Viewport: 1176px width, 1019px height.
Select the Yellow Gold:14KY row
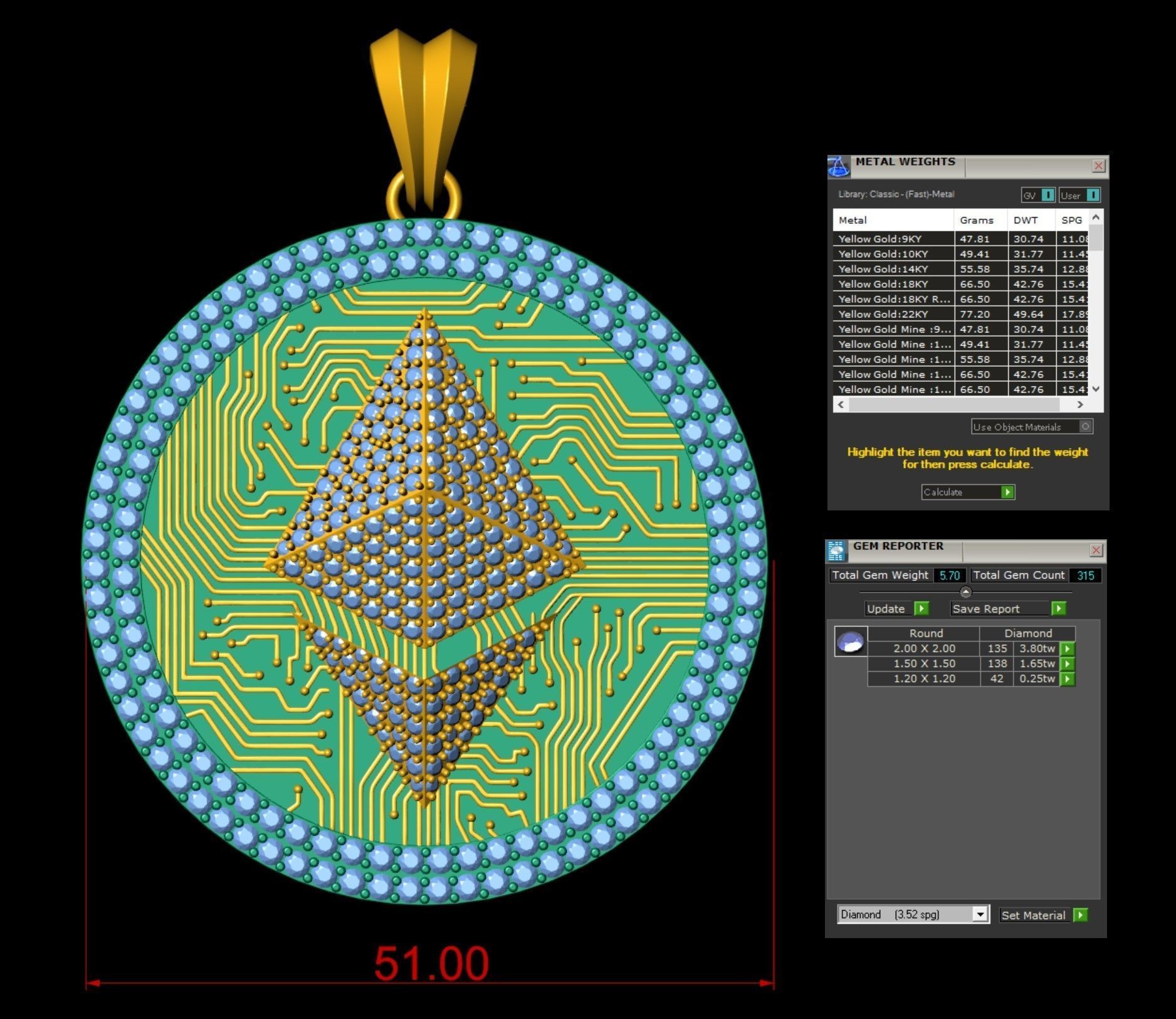(961, 269)
